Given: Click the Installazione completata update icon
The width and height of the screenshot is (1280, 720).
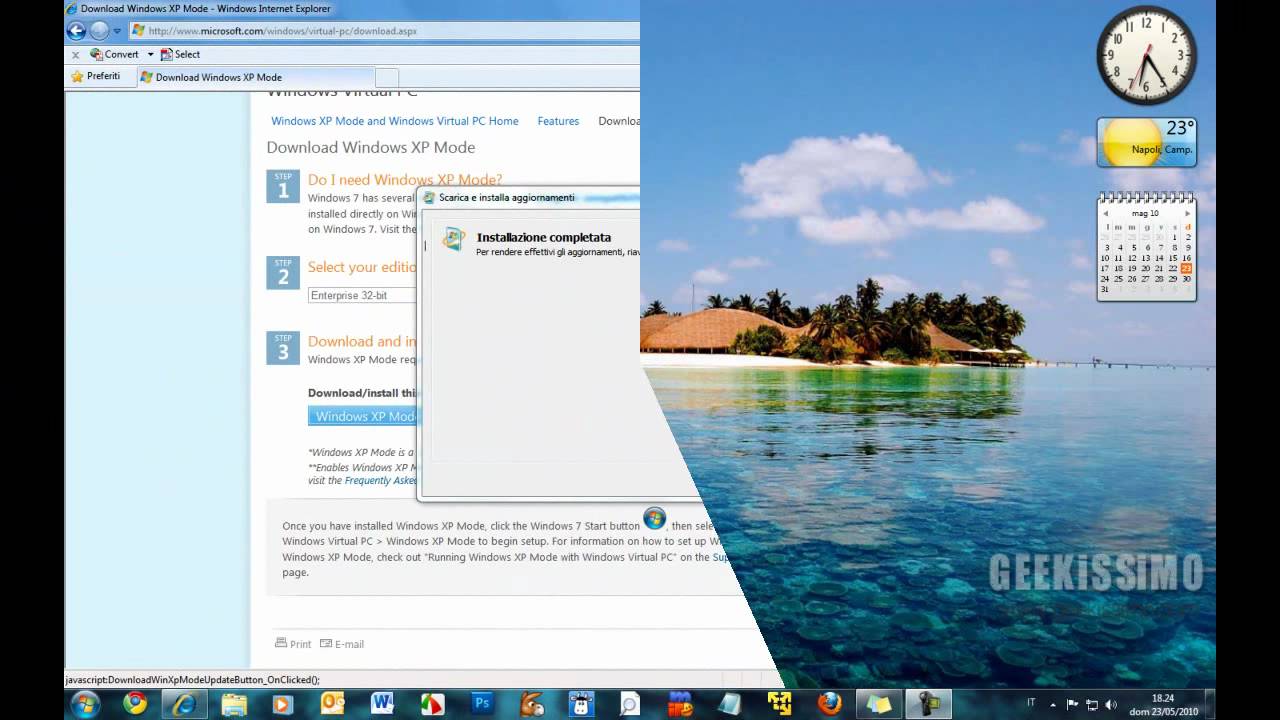Looking at the screenshot, I should (x=454, y=238).
